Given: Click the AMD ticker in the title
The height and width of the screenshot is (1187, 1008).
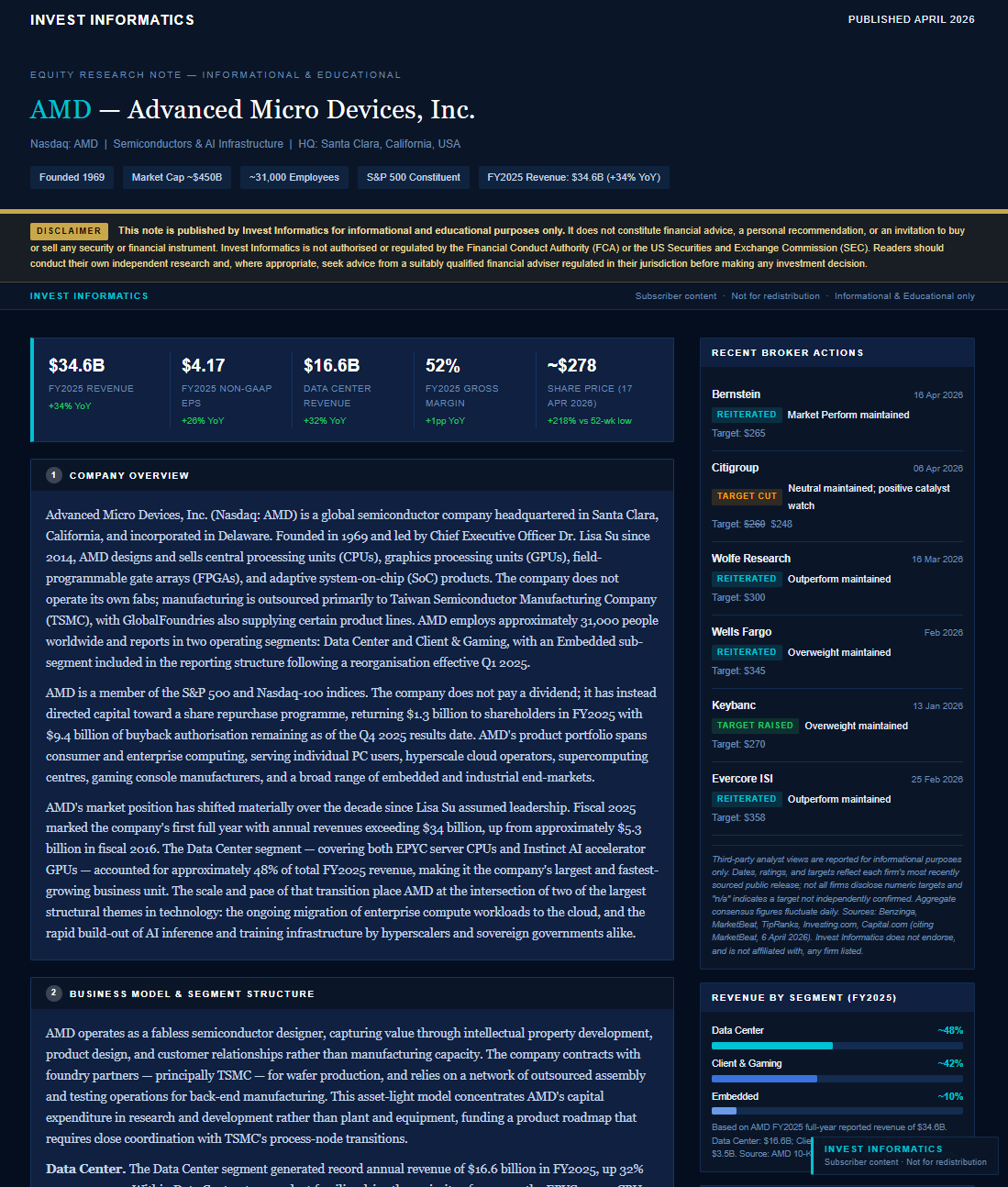Looking at the screenshot, I should click(61, 110).
